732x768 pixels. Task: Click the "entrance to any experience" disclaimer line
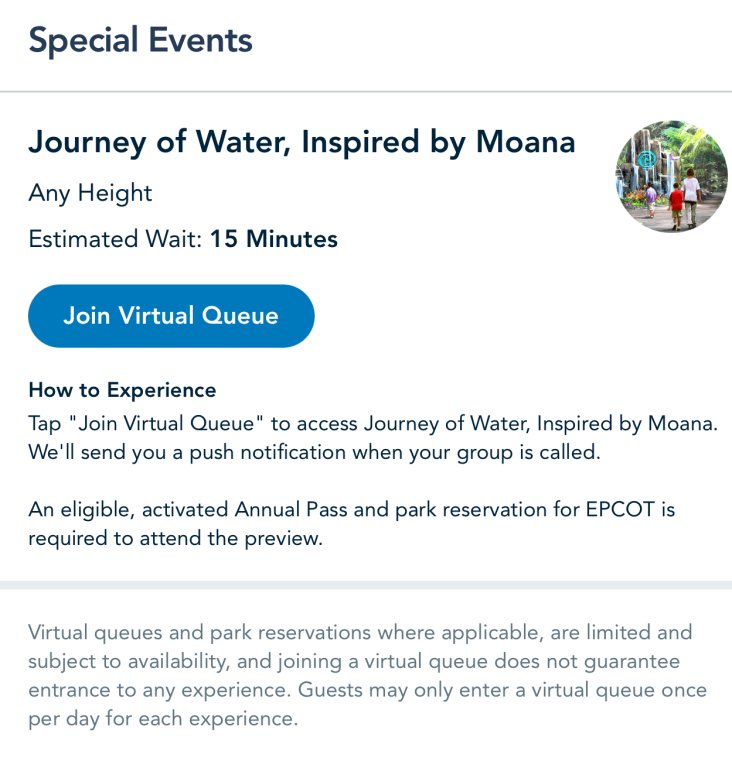pyautogui.click(x=367, y=691)
